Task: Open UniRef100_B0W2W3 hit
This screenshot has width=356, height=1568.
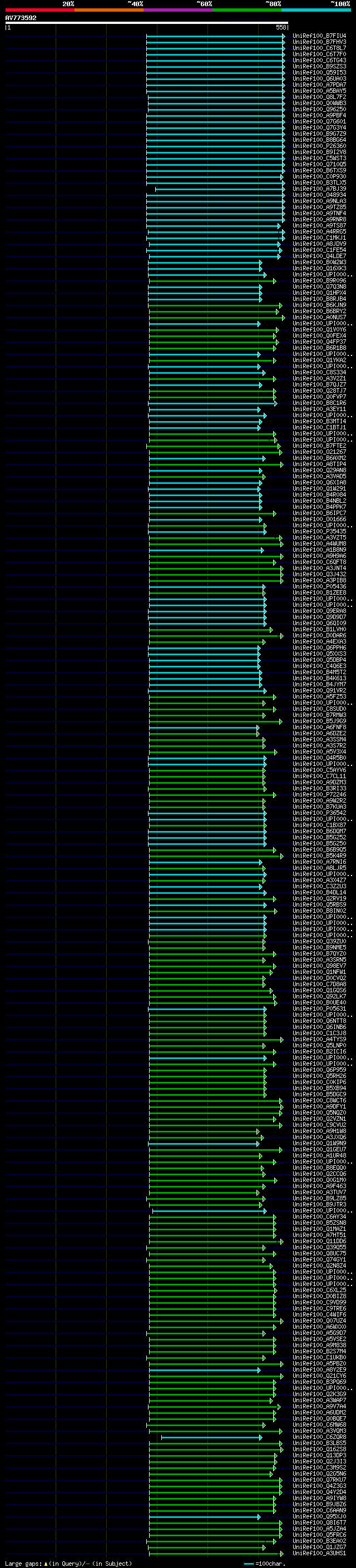Action: (x=319, y=263)
